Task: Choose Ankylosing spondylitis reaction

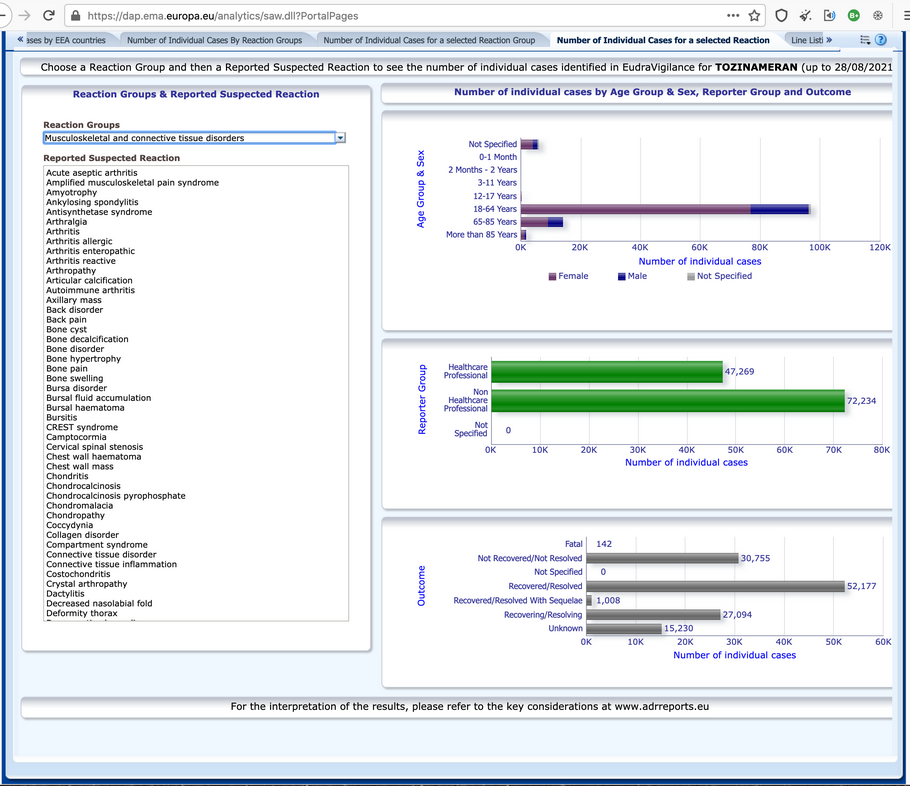Action: (x=92, y=203)
